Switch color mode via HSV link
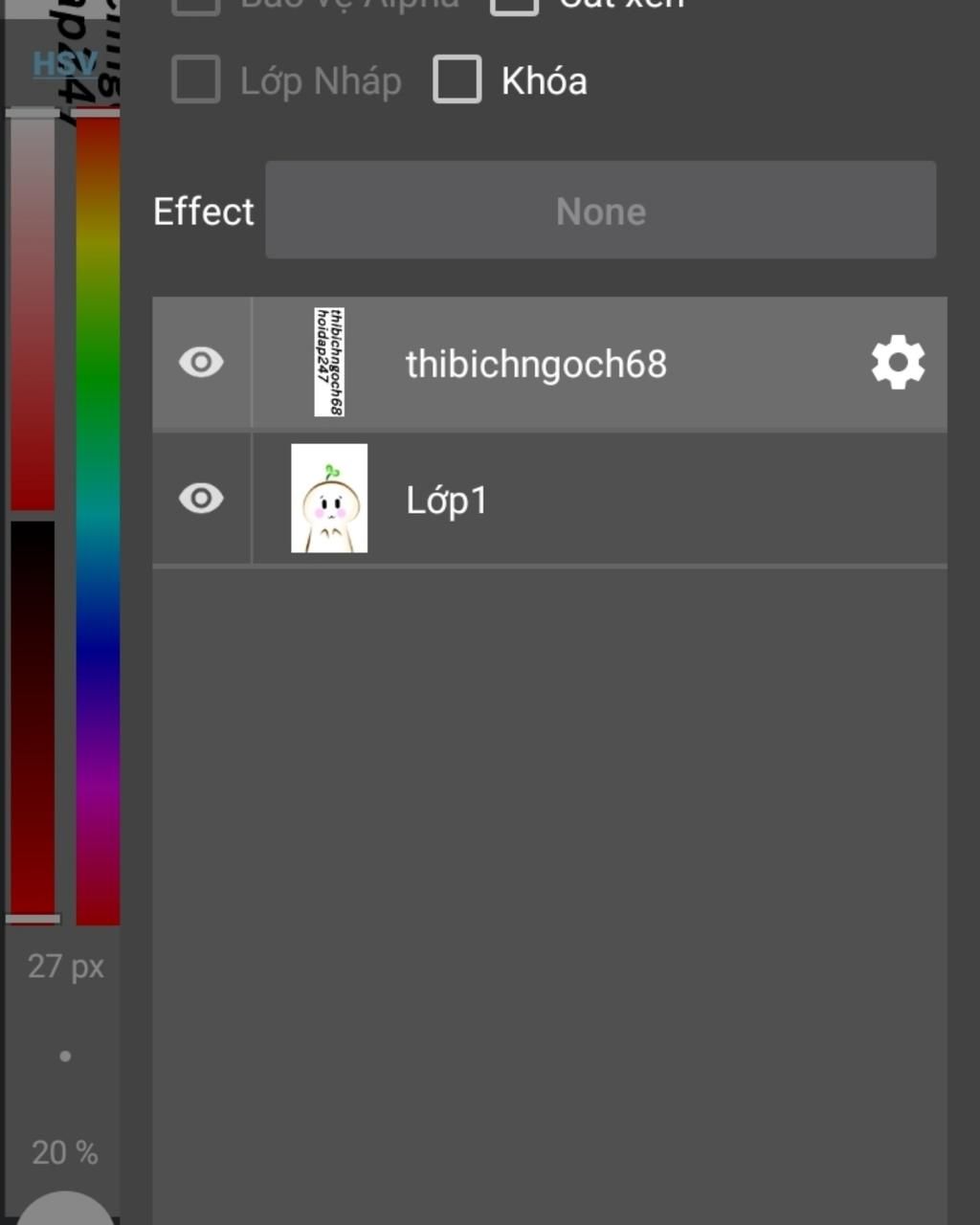Viewport: 980px width, 1225px height. tap(64, 64)
